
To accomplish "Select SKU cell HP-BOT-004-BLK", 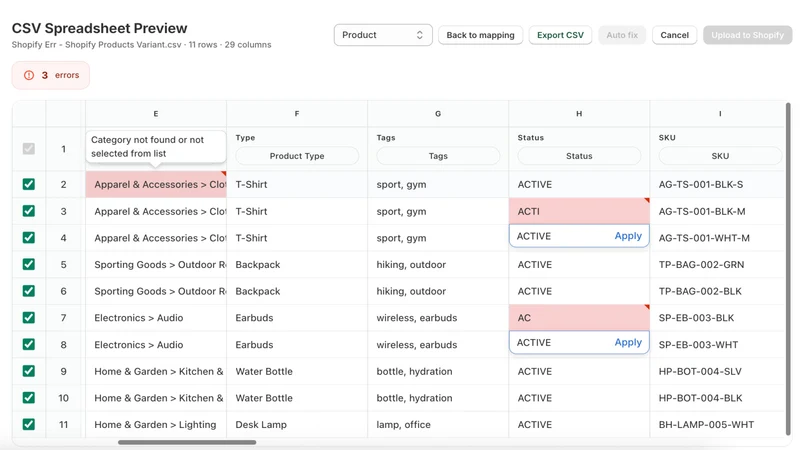I will (717, 398).
